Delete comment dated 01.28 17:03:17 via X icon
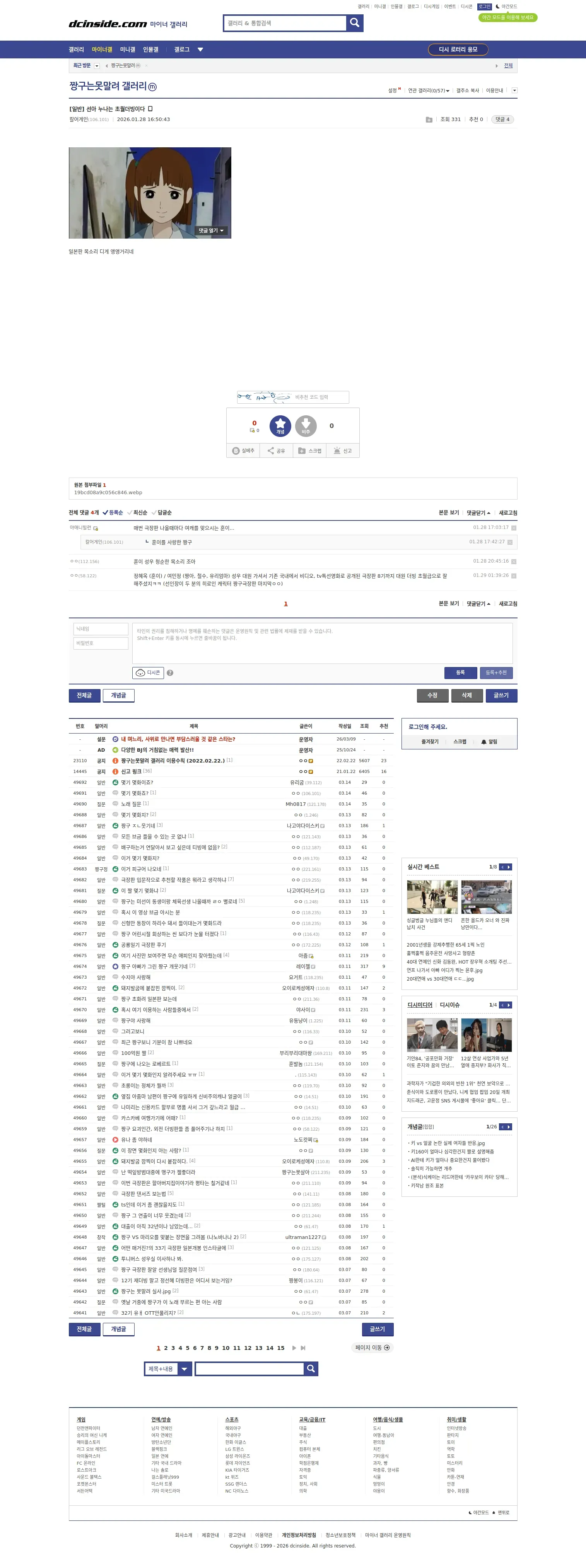 tap(514, 528)
